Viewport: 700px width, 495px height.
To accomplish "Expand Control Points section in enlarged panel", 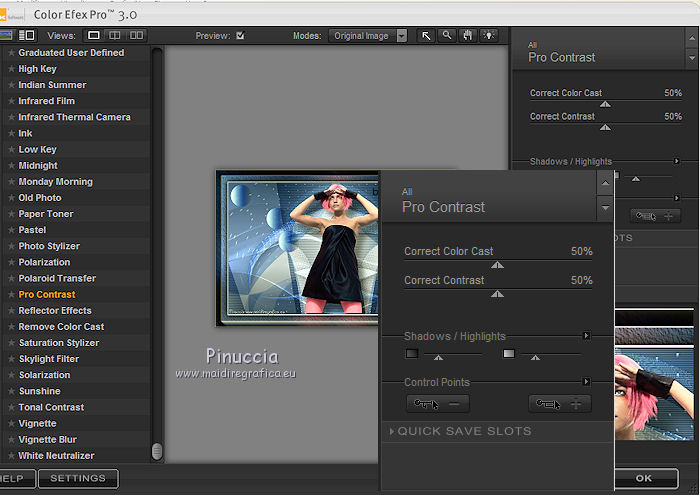I will pyautogui.click(x=587, y=382).
